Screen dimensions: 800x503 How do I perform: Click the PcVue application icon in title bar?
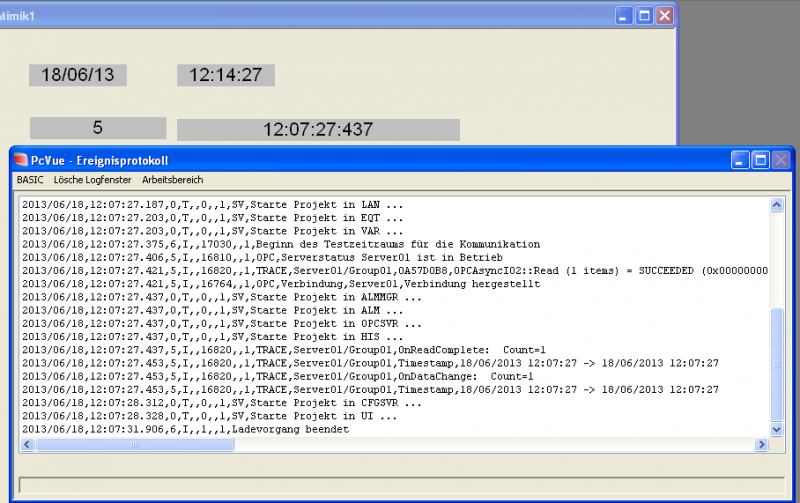[21, 160]
